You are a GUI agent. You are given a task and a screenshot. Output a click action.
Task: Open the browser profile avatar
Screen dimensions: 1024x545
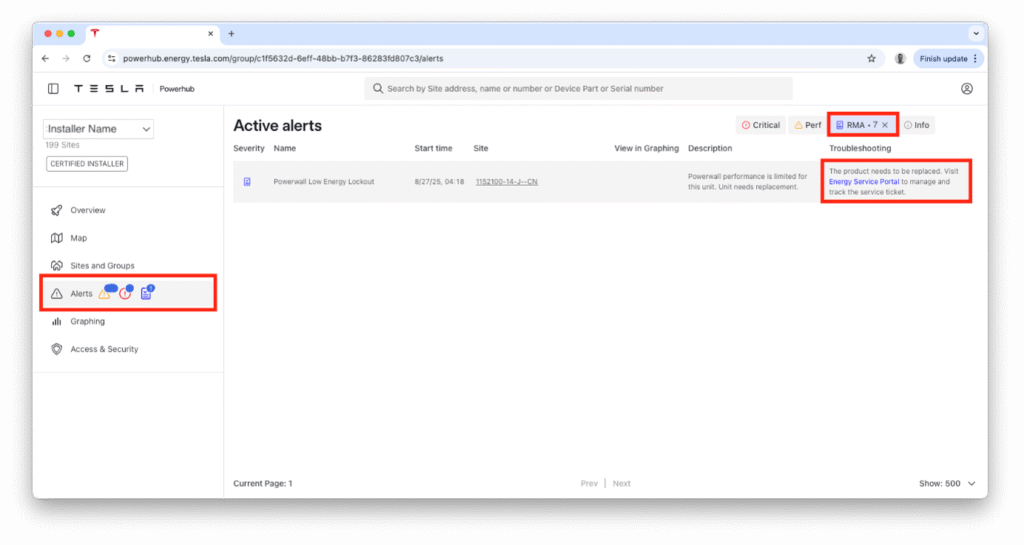point(900,59)
